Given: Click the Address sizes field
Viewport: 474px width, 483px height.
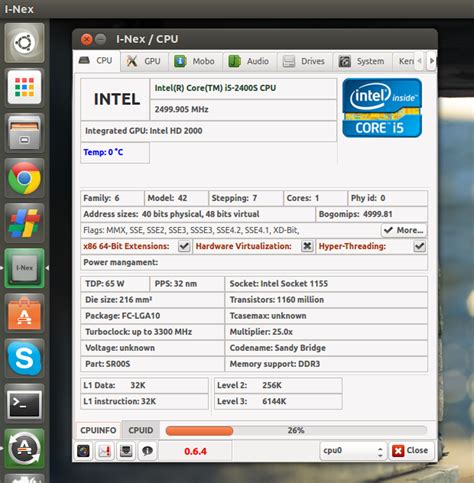Looking at the screenshot, I should [x=198, y=214].
